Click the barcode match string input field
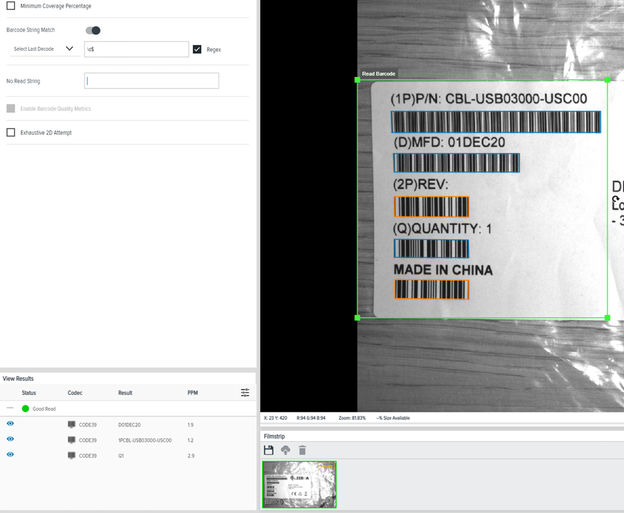The image size is (624, 513). point(136,49)
